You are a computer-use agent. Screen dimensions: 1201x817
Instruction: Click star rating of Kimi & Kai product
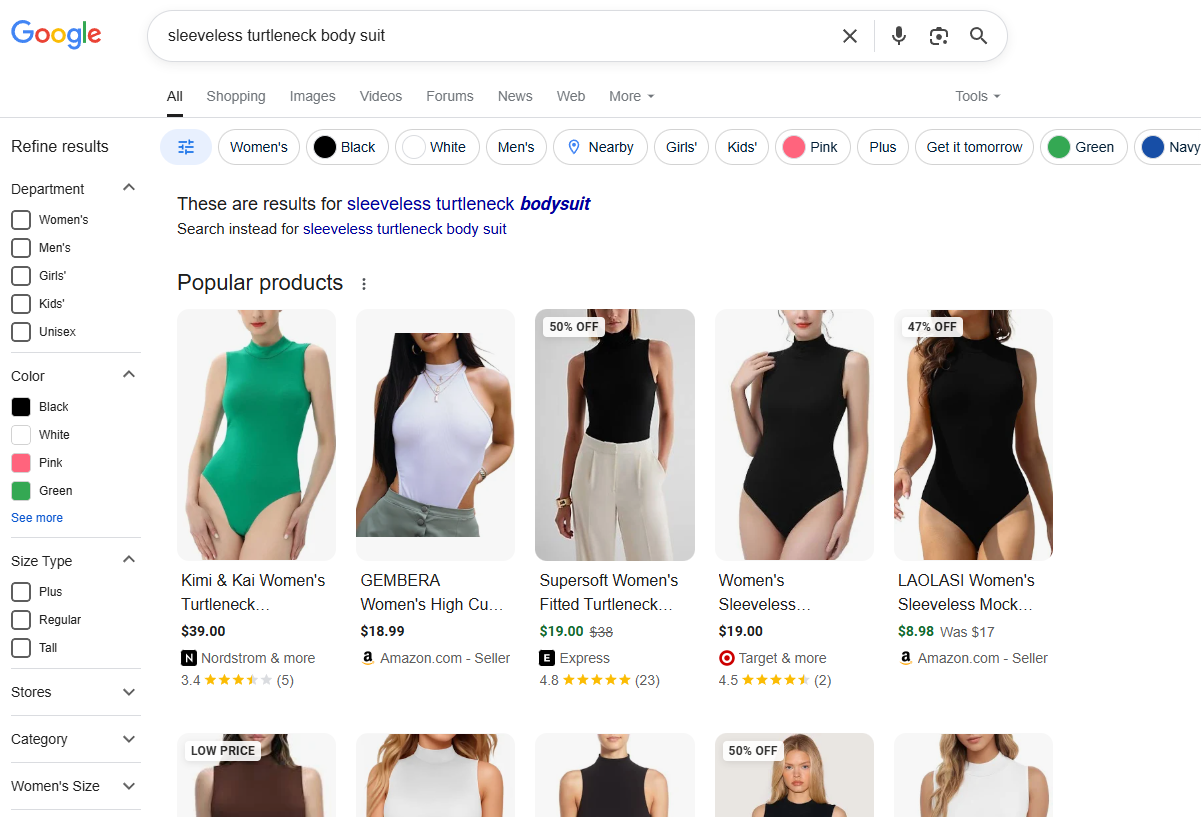tap(238, 680)
